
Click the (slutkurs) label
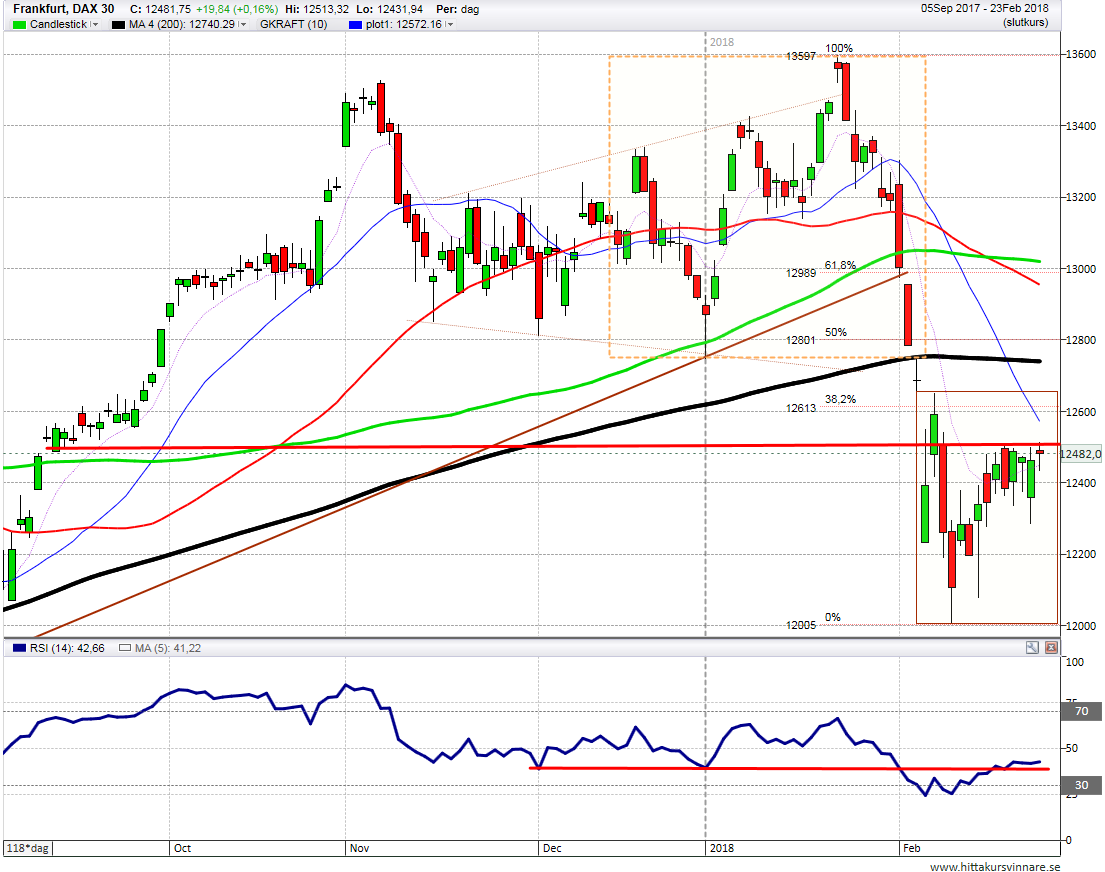(1025, 23)
